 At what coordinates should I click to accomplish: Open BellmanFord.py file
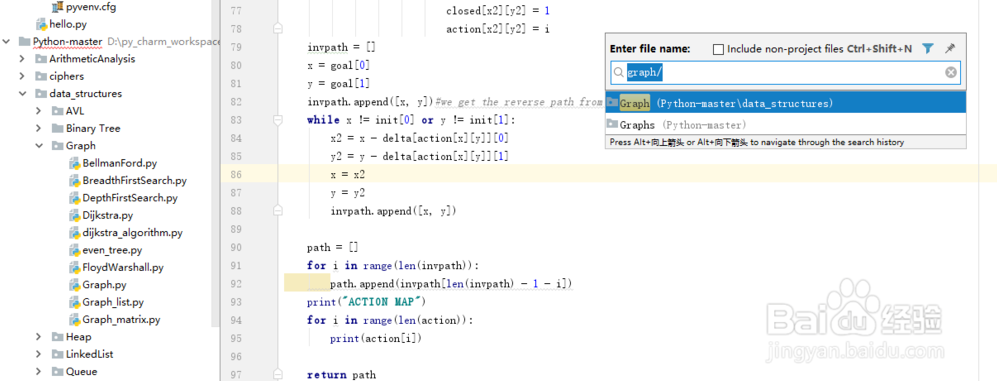(120, 163)
